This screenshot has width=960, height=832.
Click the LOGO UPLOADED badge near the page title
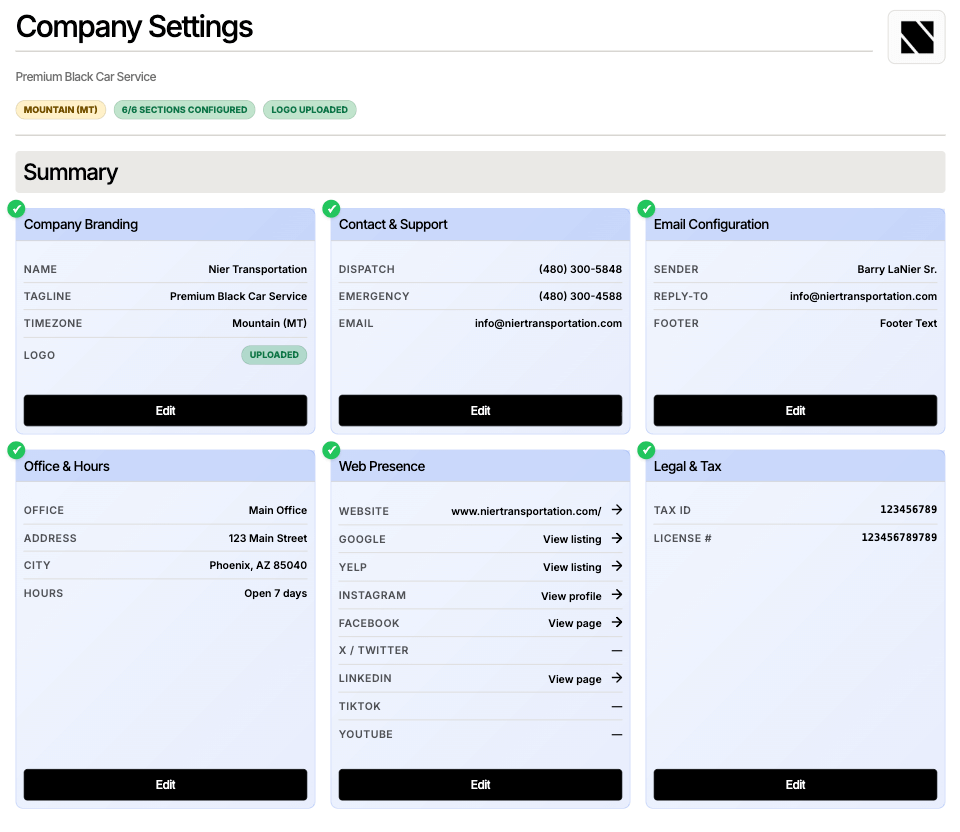[309, 109]
